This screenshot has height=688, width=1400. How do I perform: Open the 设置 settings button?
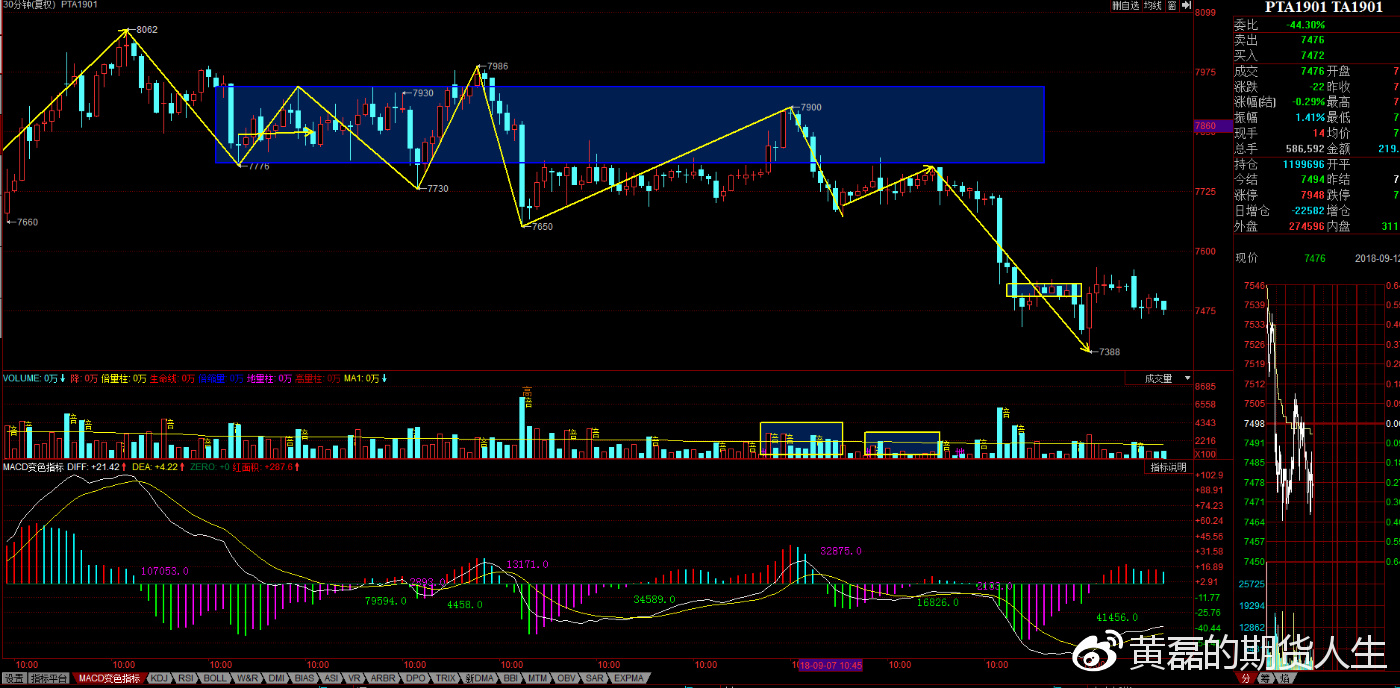point(13,679)
